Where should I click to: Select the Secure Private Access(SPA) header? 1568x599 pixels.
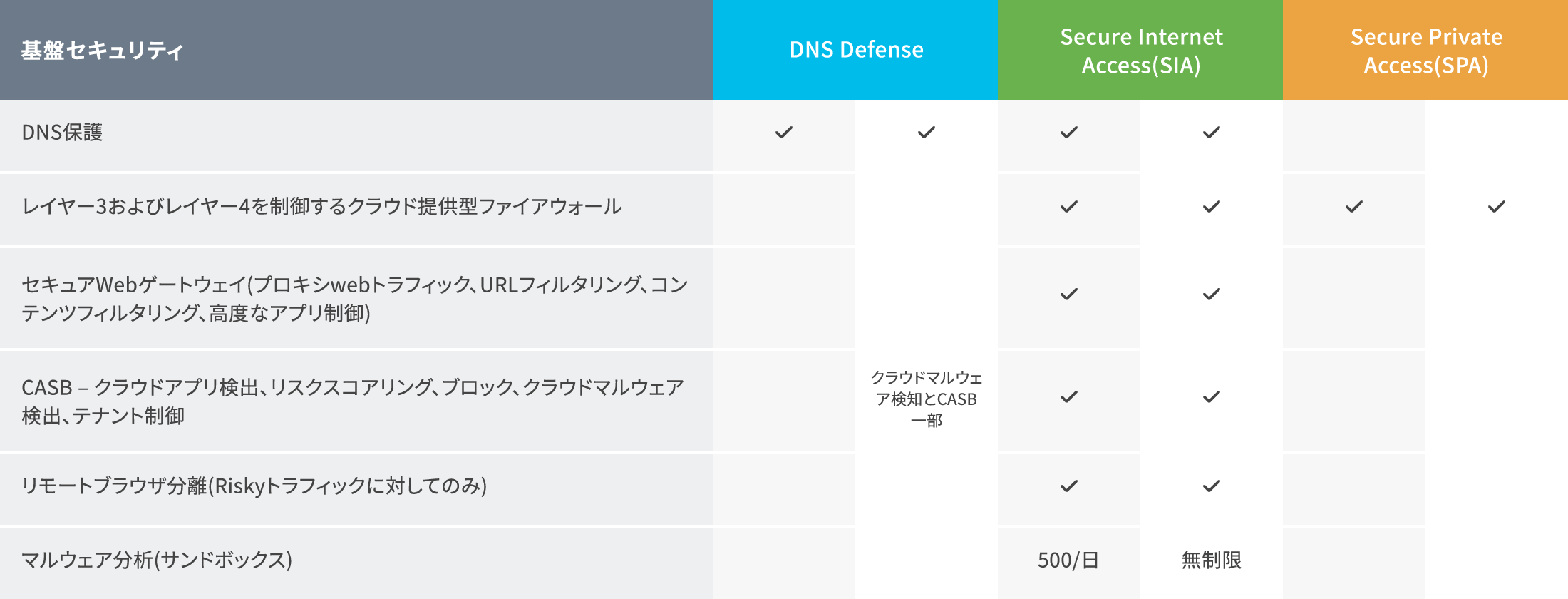[x=1426, y=51]
